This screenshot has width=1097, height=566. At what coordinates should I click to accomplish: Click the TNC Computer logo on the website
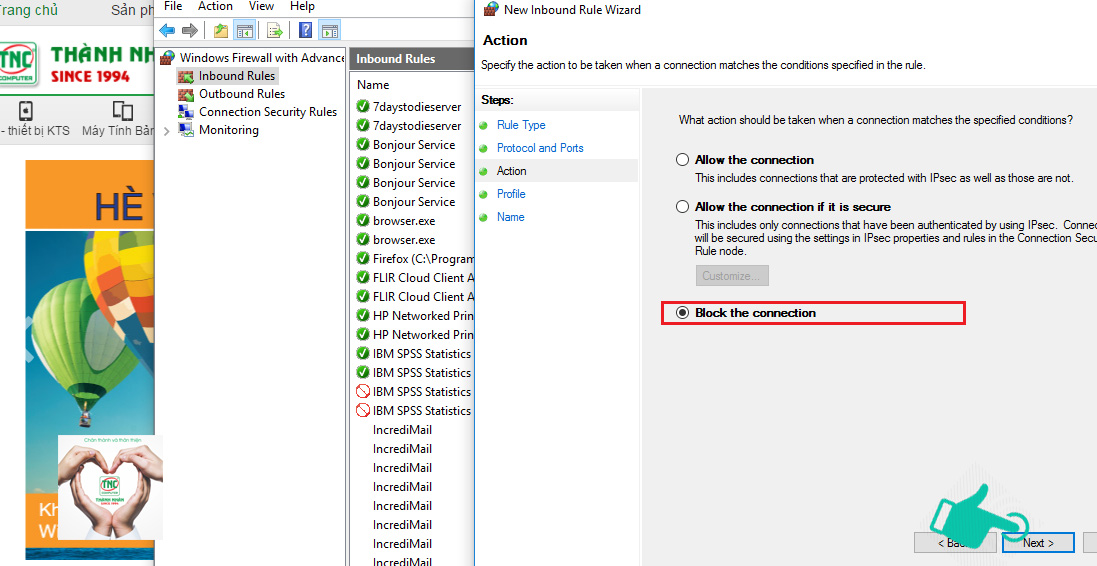click(x=19, y=65)
